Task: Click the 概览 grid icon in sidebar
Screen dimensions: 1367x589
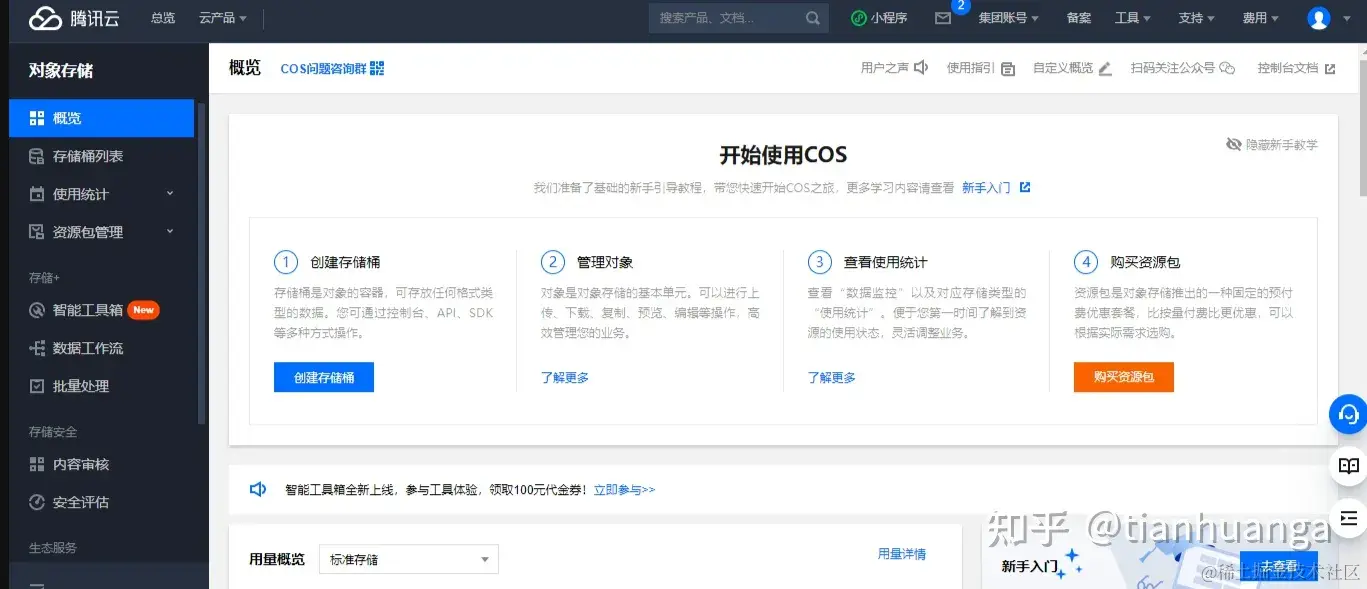Action: pyautogui.click(x=37, y=118)
